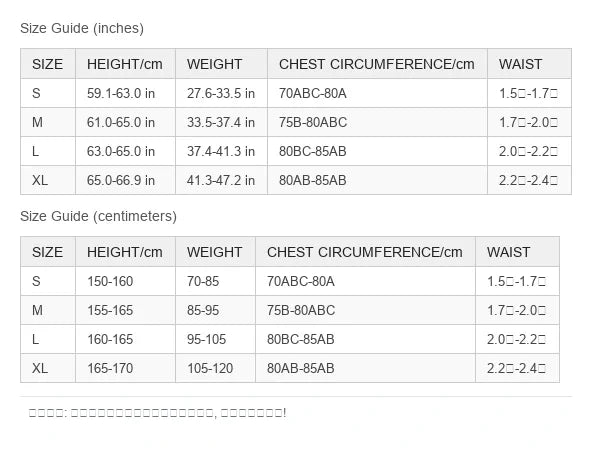Viewport: 591px width, 454px height.
Task: Select the 41.3-47.2 in weight cell
Action: coord(222,180)
